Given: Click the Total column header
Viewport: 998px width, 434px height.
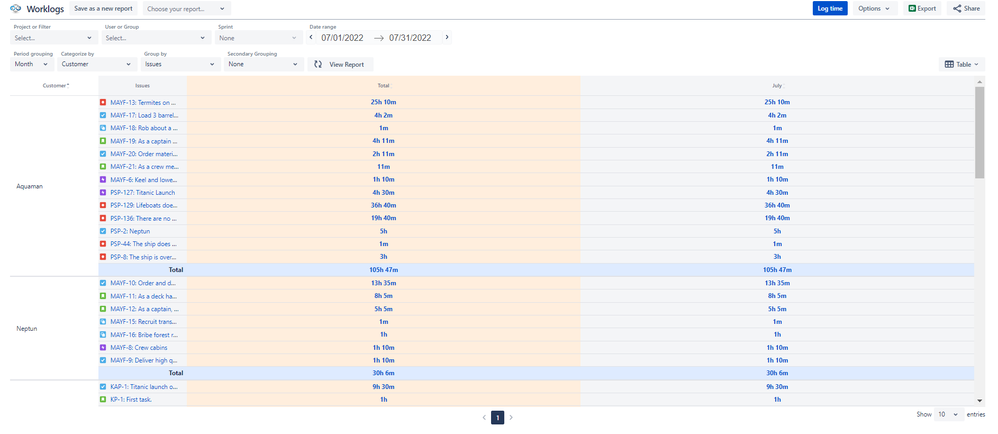Looking at the screenshot, I should [x=383, y=85].
